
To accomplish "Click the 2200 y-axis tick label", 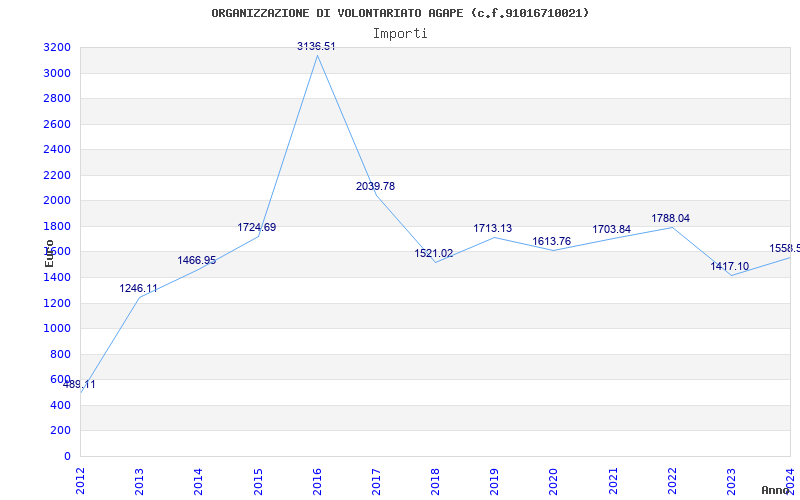I will (x=57, y=175).
